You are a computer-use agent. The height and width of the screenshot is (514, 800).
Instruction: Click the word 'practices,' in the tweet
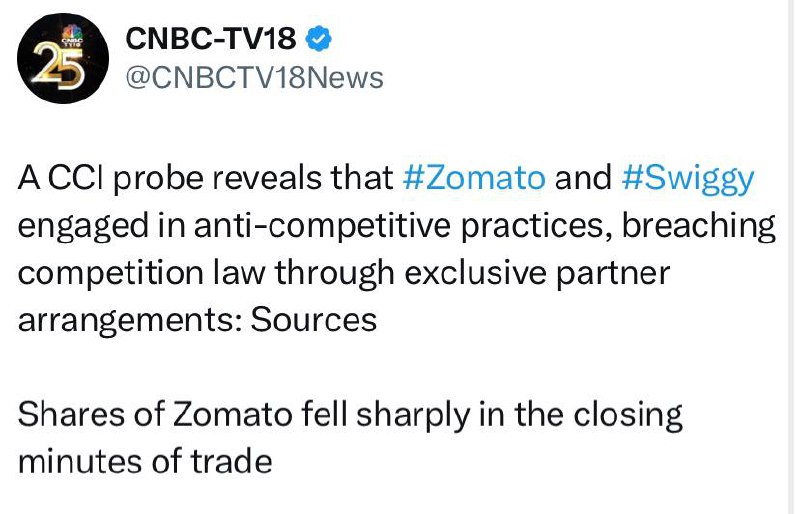click(536, 227)
